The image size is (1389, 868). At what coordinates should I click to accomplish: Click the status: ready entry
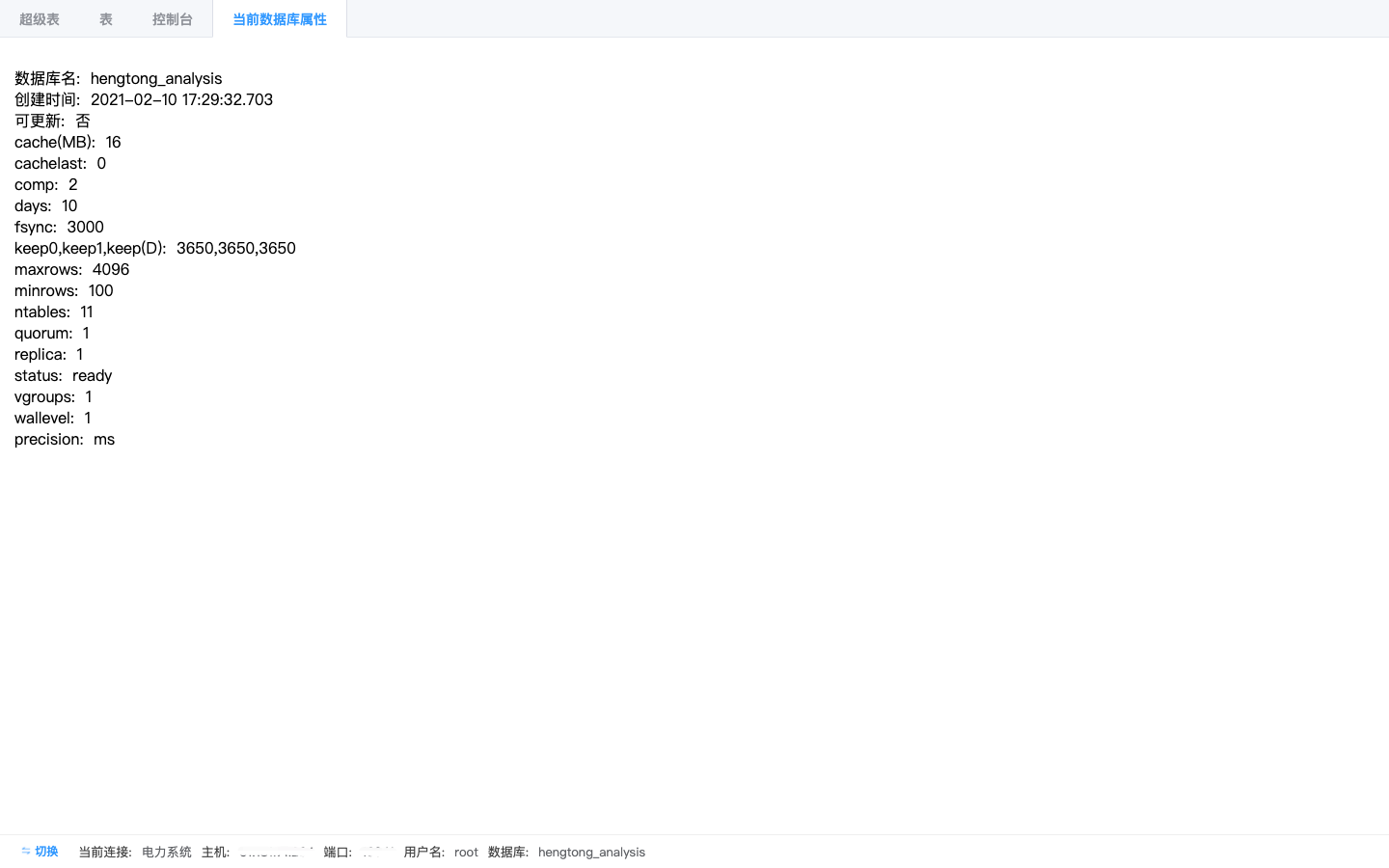coord(64,376)
